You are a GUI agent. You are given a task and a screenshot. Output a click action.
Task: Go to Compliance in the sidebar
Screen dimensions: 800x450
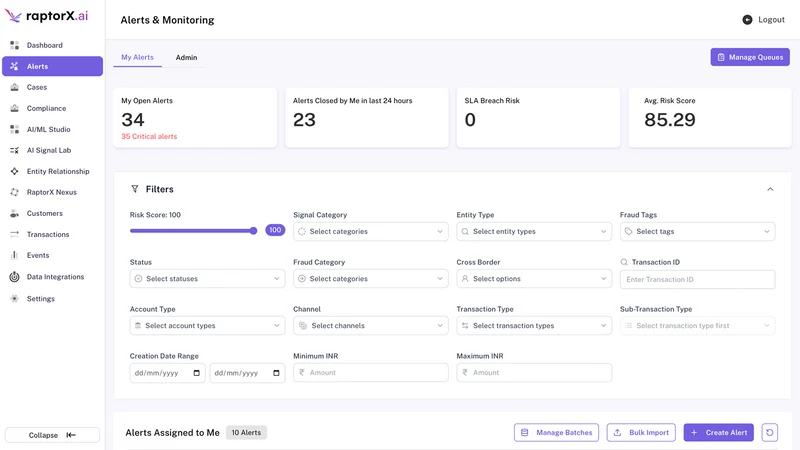click(x=53, y=108)
